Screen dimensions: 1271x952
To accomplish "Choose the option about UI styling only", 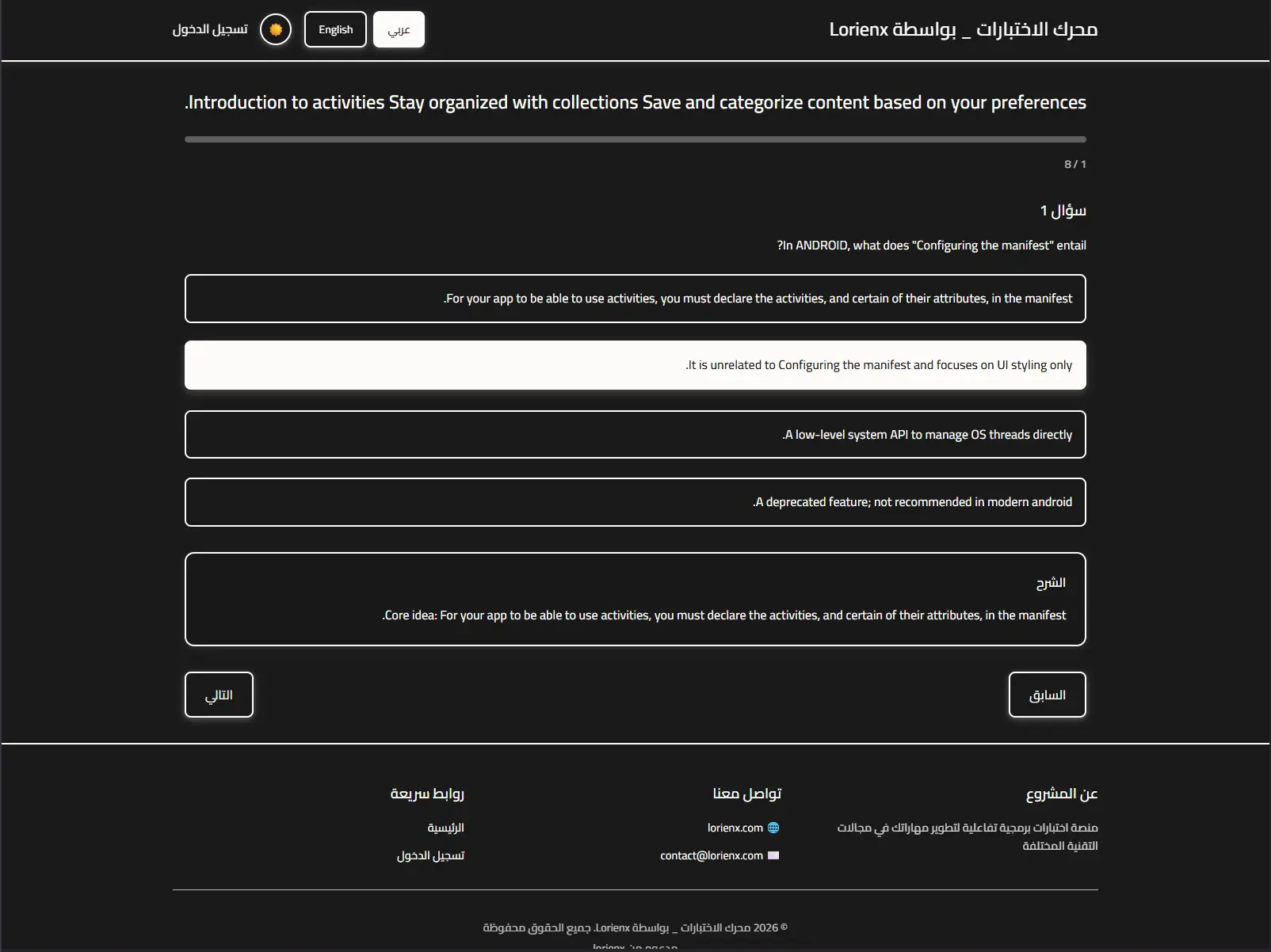I will (x=635, y=365).
